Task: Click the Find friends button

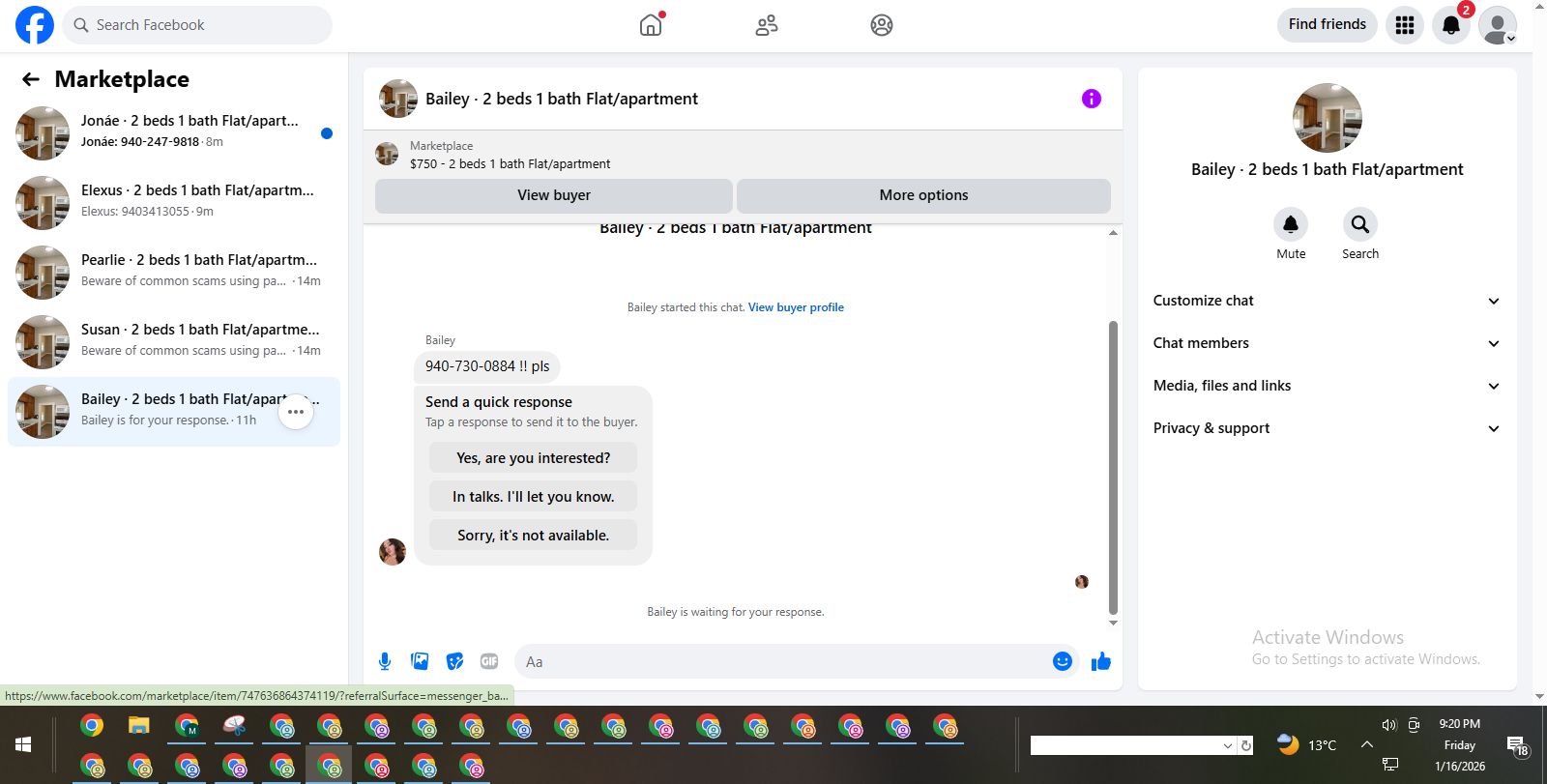Action: click(1327, 24)
